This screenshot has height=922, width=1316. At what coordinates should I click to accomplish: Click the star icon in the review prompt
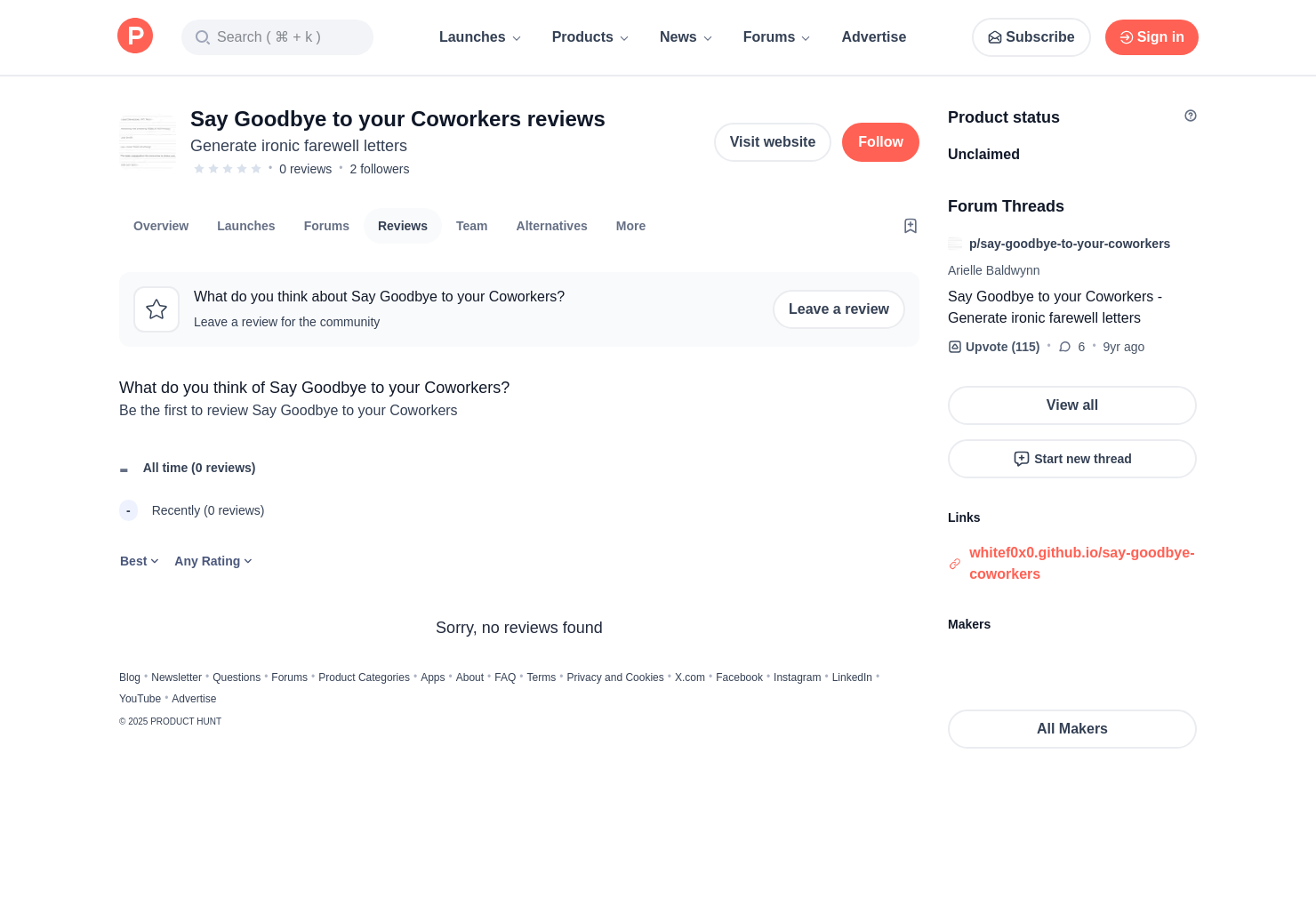[x=156, y=309]
